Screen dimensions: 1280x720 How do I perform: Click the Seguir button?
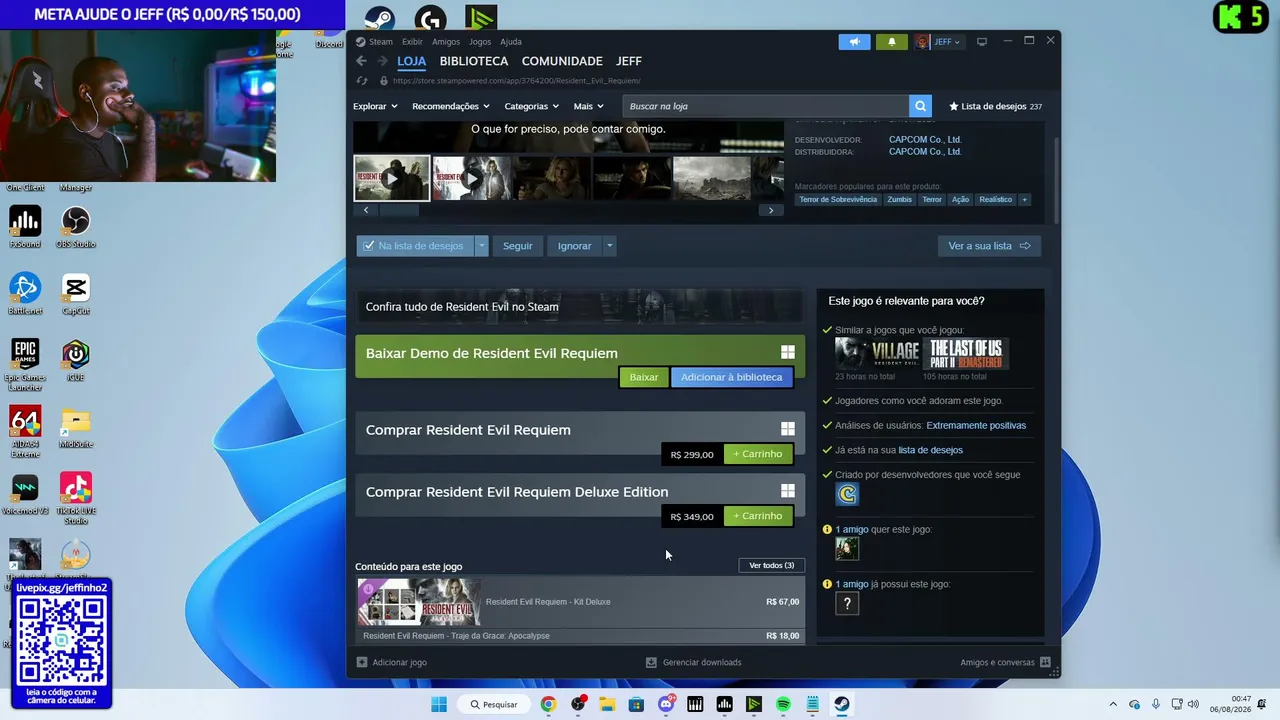click(518, 246)
